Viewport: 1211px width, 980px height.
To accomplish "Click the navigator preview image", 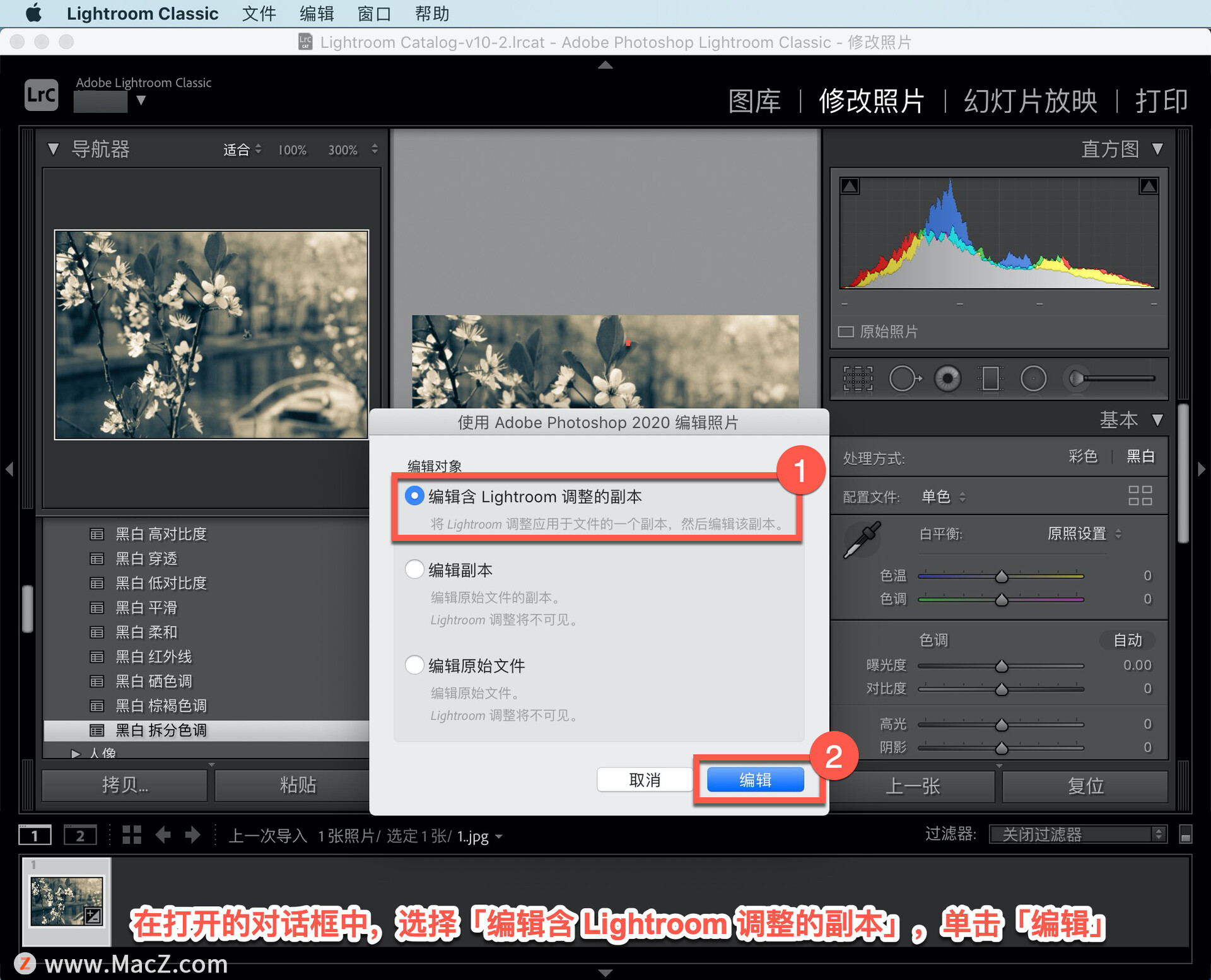I will tap(211, 334).
